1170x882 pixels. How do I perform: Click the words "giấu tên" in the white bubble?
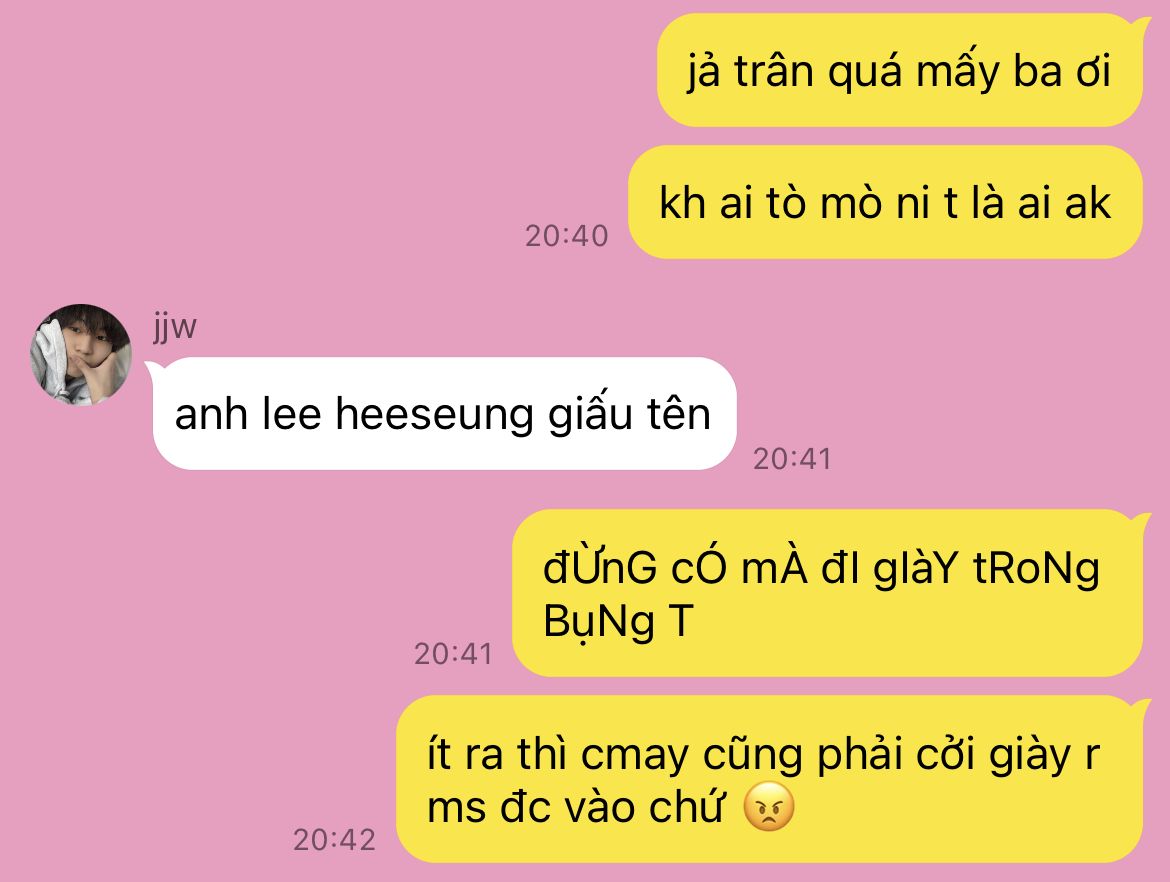coord(629,415)
